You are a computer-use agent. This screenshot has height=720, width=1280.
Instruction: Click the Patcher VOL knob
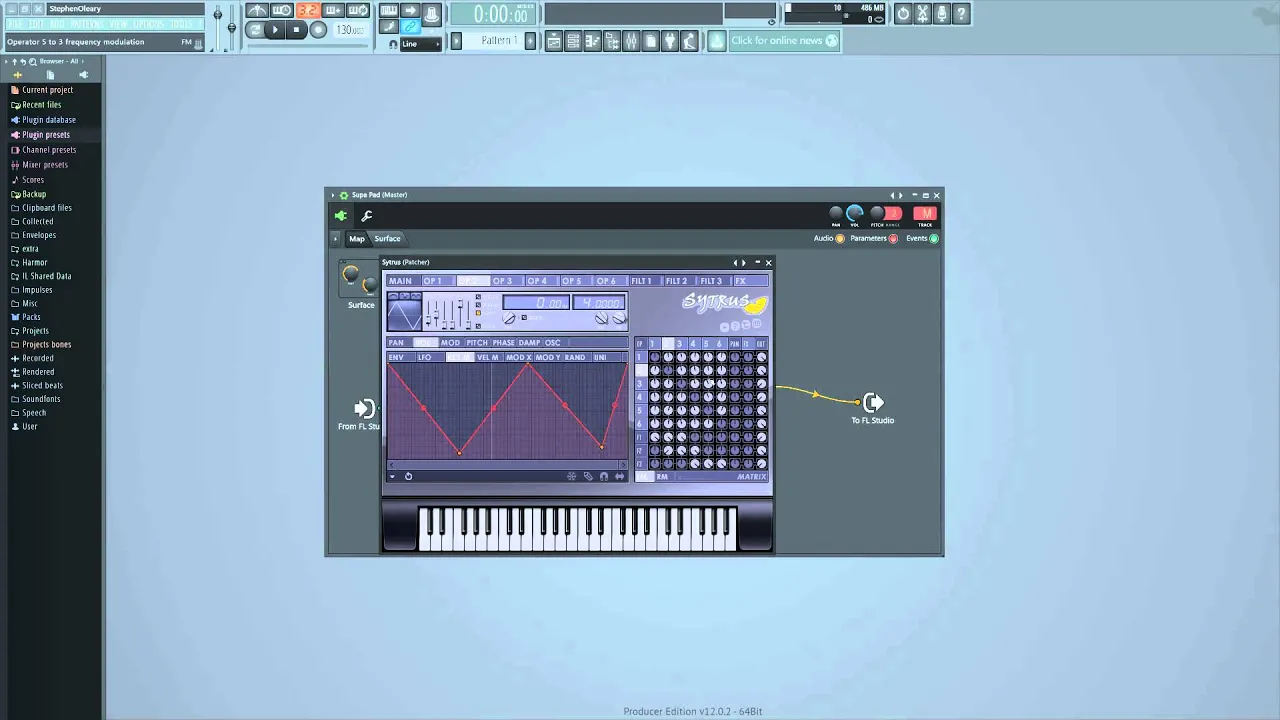tap(855, 213)
